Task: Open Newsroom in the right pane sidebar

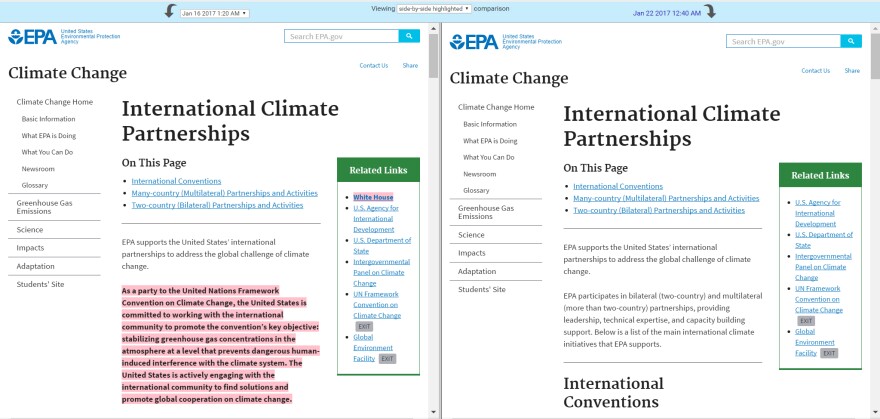Action: tap(480, 174)
